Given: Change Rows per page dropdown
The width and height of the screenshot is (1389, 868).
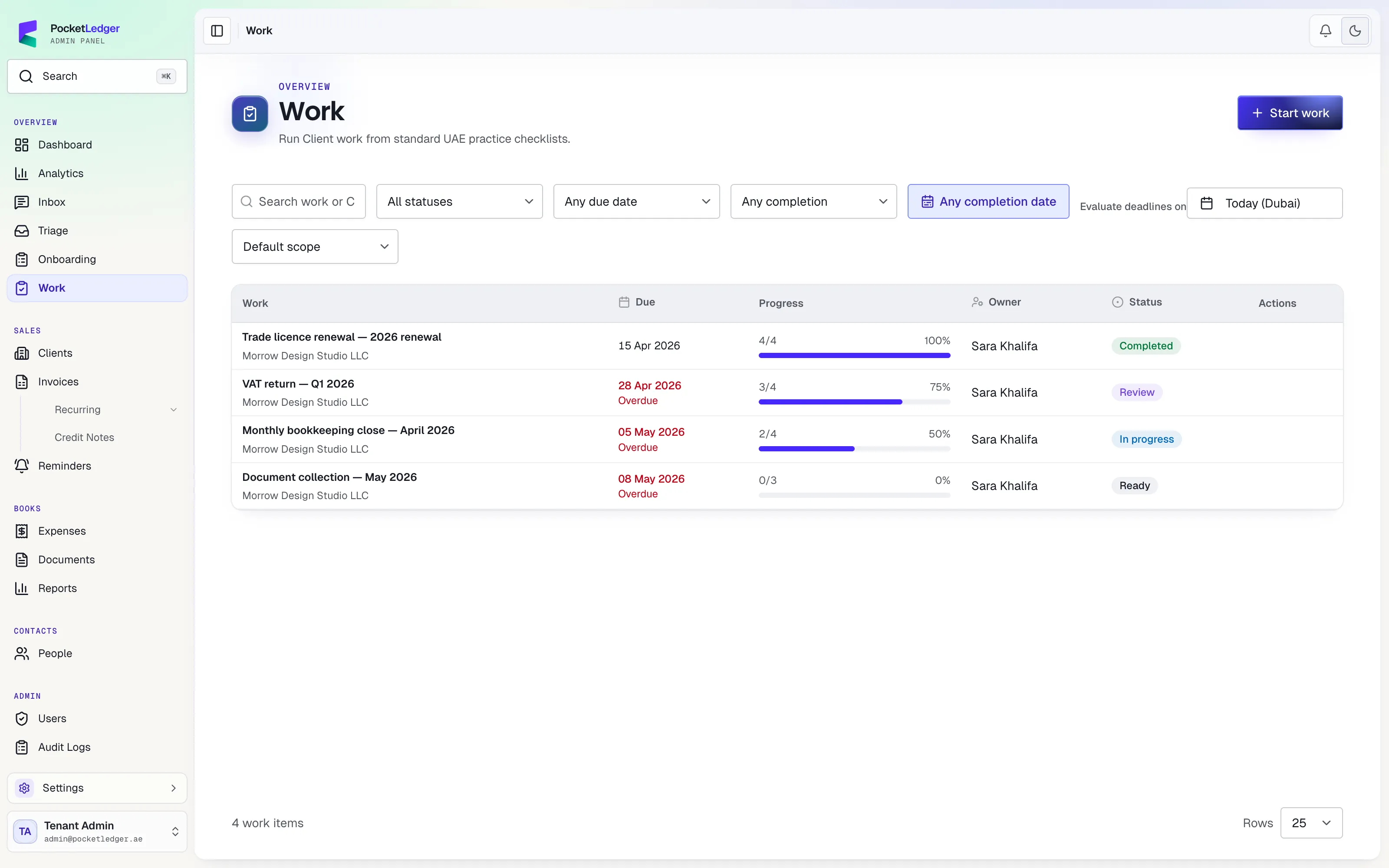Looking at the screenshot, I should coord(1311,823).
